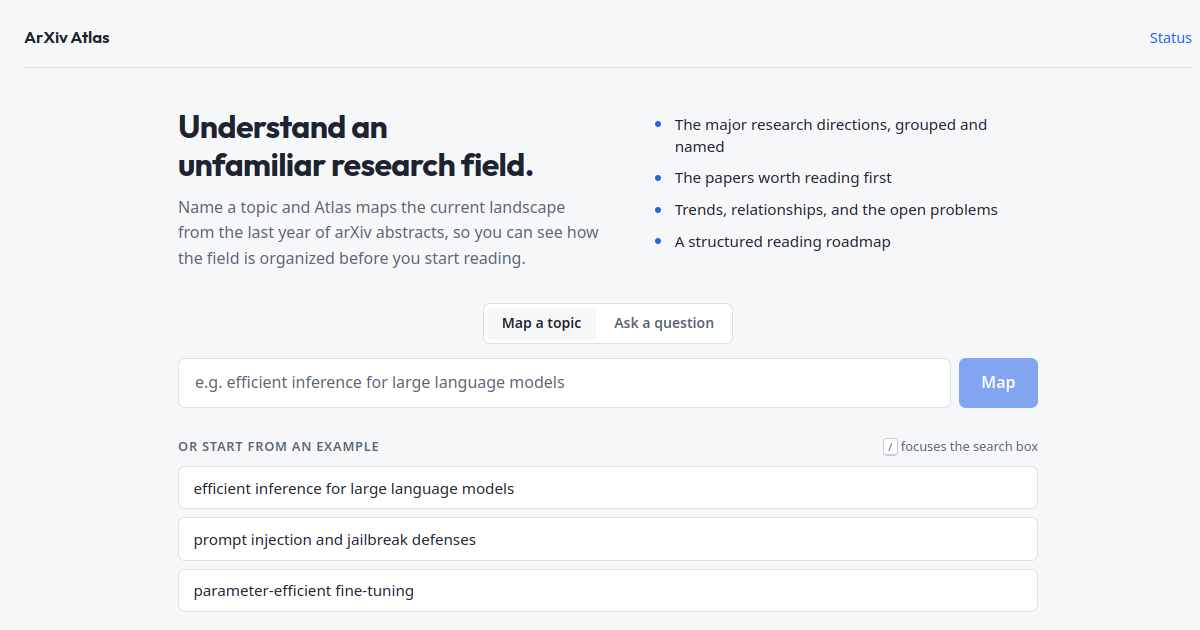The image size is (1200, 630).
Task: Open the Status link
Action: pos(1170,38)
